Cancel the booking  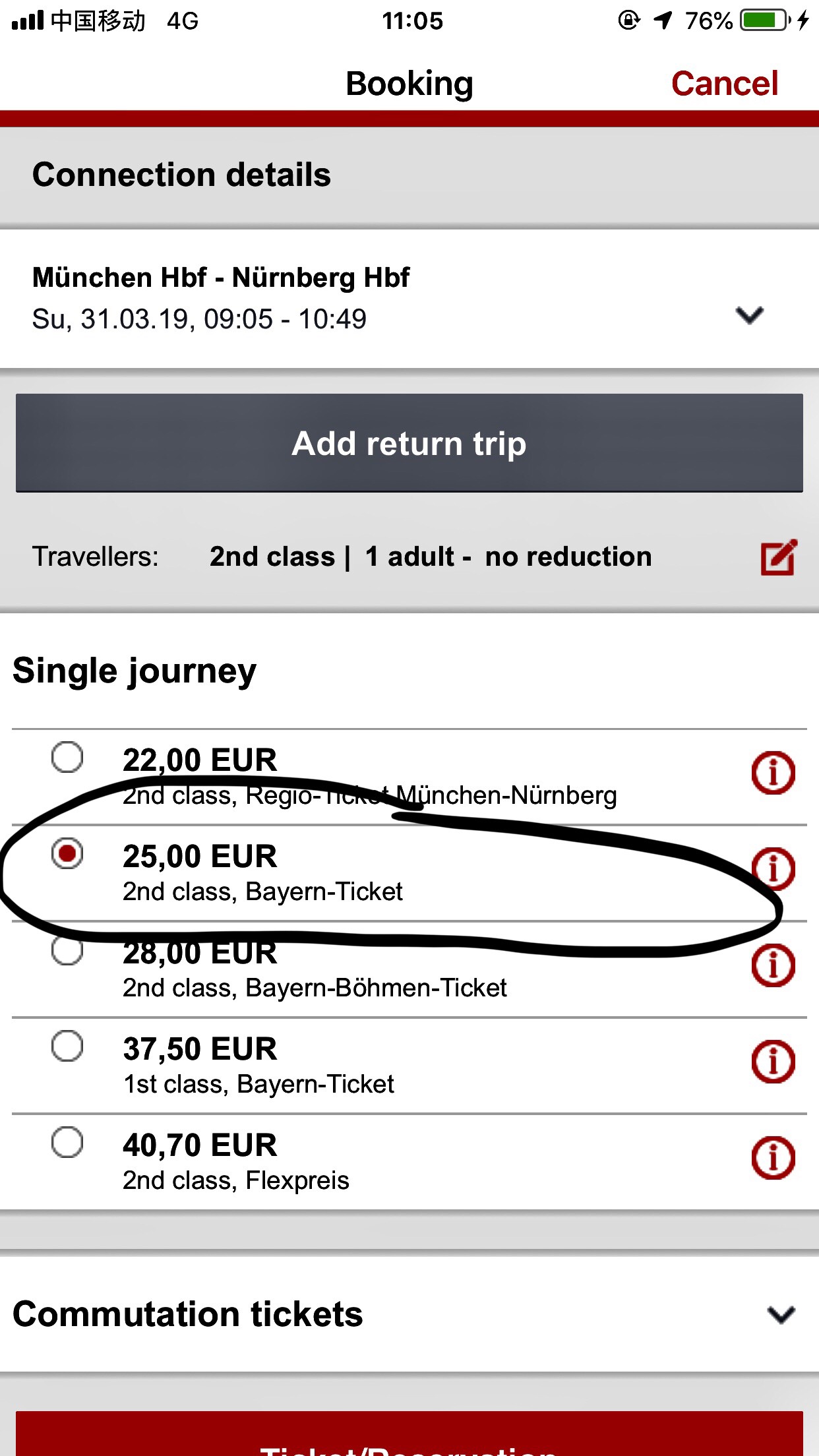coord(724,84)
